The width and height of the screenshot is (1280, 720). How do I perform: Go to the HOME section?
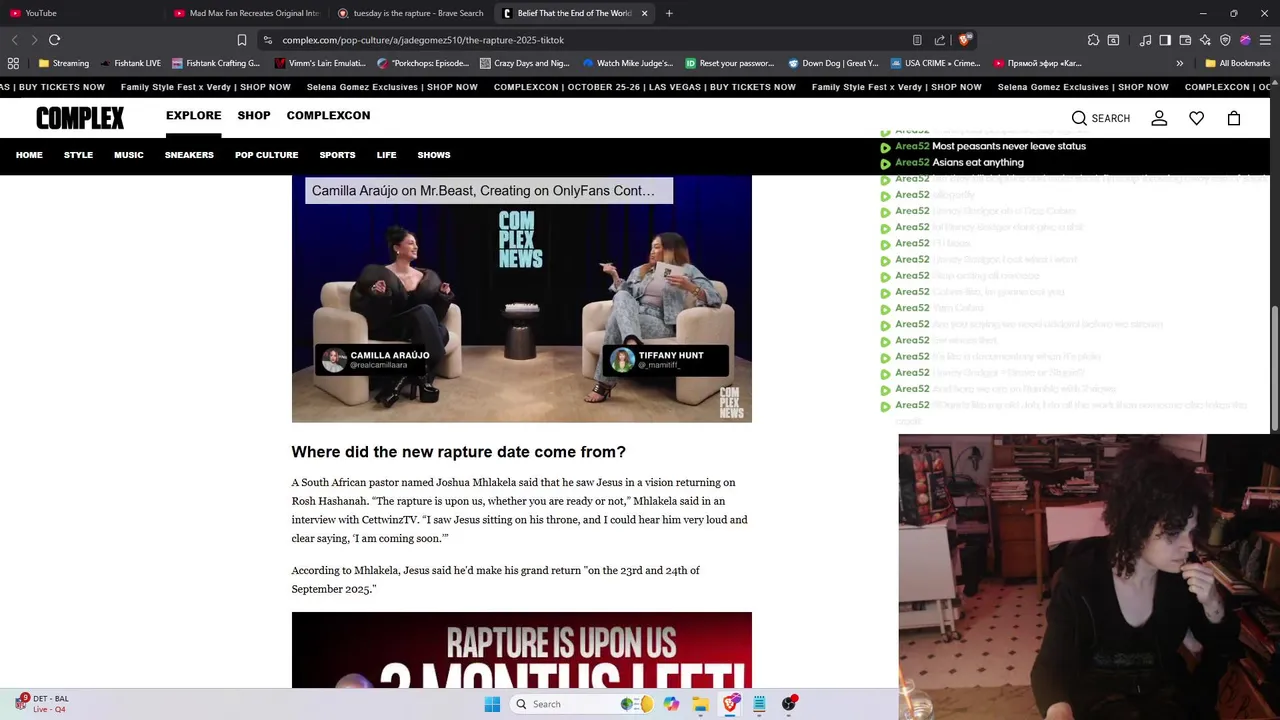29,155
